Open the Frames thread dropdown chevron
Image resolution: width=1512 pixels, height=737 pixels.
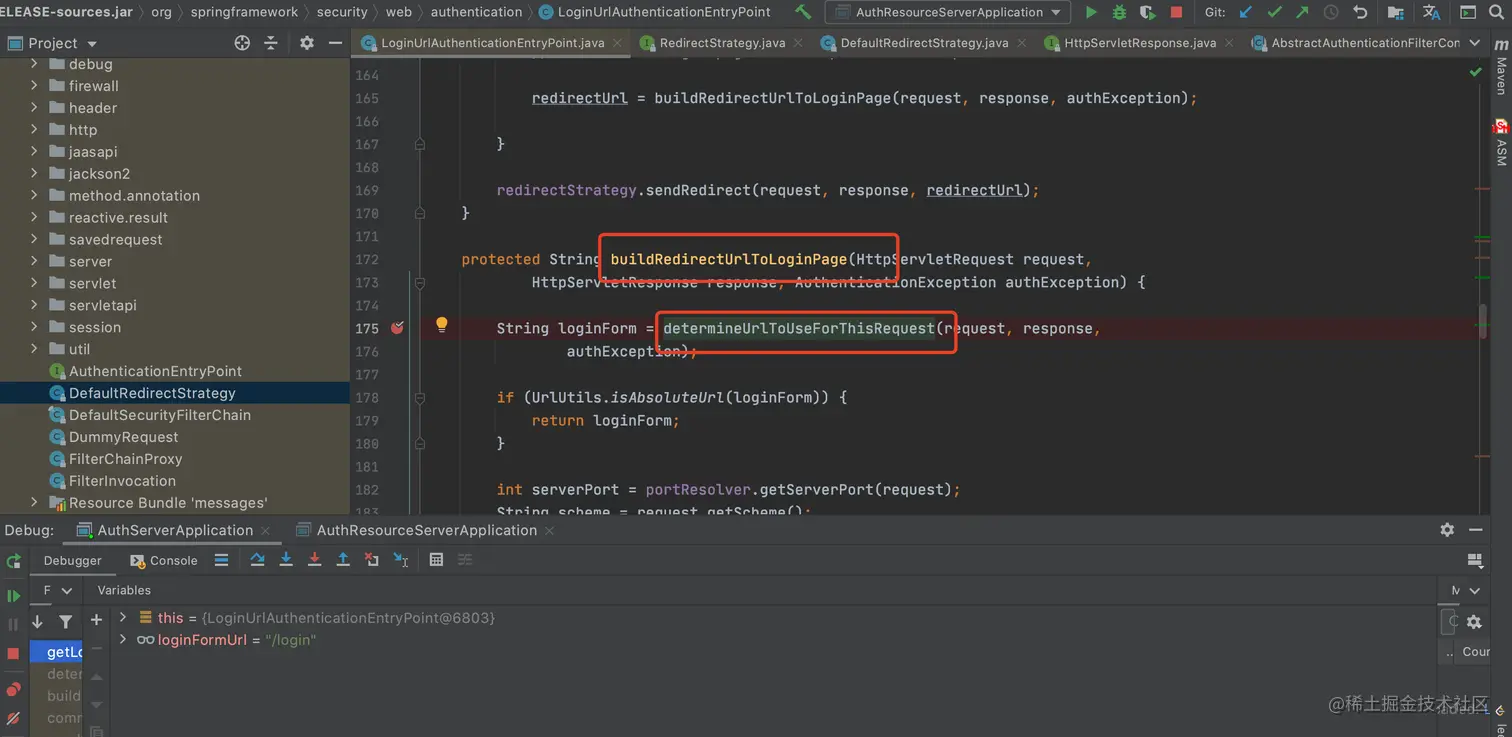[x=67, y=591]
